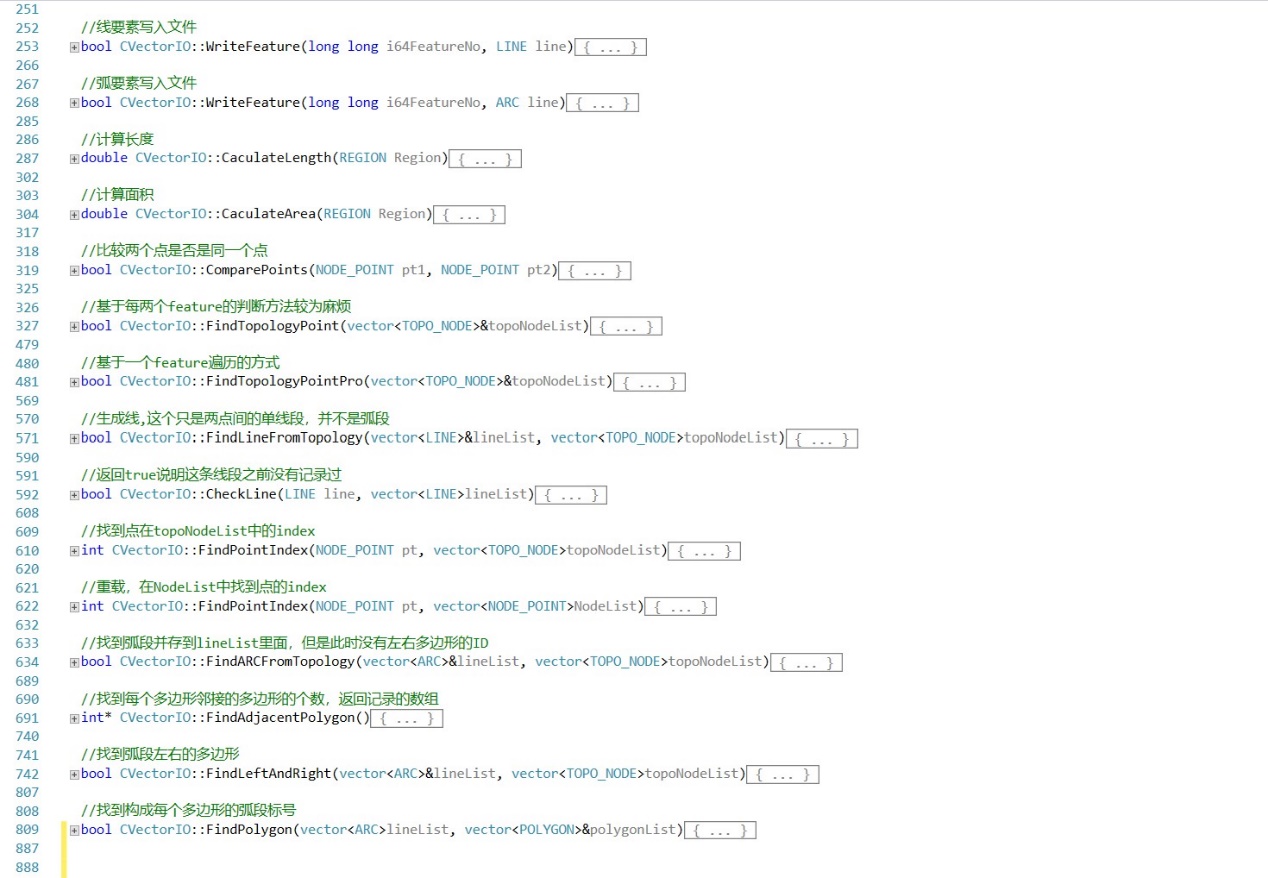Screen dimensions: 1268x878
Task: Click the { ... } box after FindPointIndex NodeList
Action: point(680,607)
